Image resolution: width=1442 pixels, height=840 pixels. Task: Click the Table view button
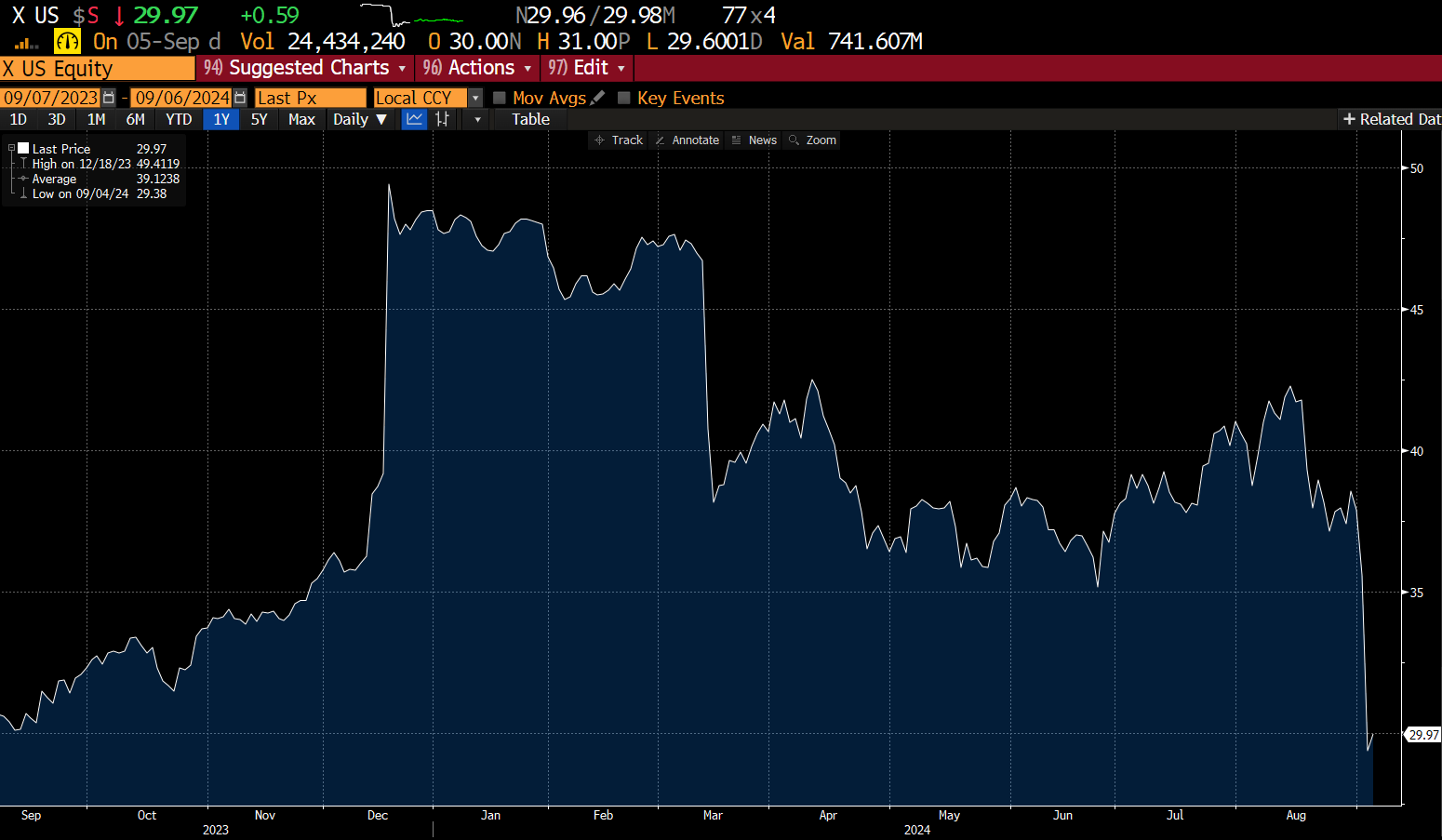(x=530, y=119)
